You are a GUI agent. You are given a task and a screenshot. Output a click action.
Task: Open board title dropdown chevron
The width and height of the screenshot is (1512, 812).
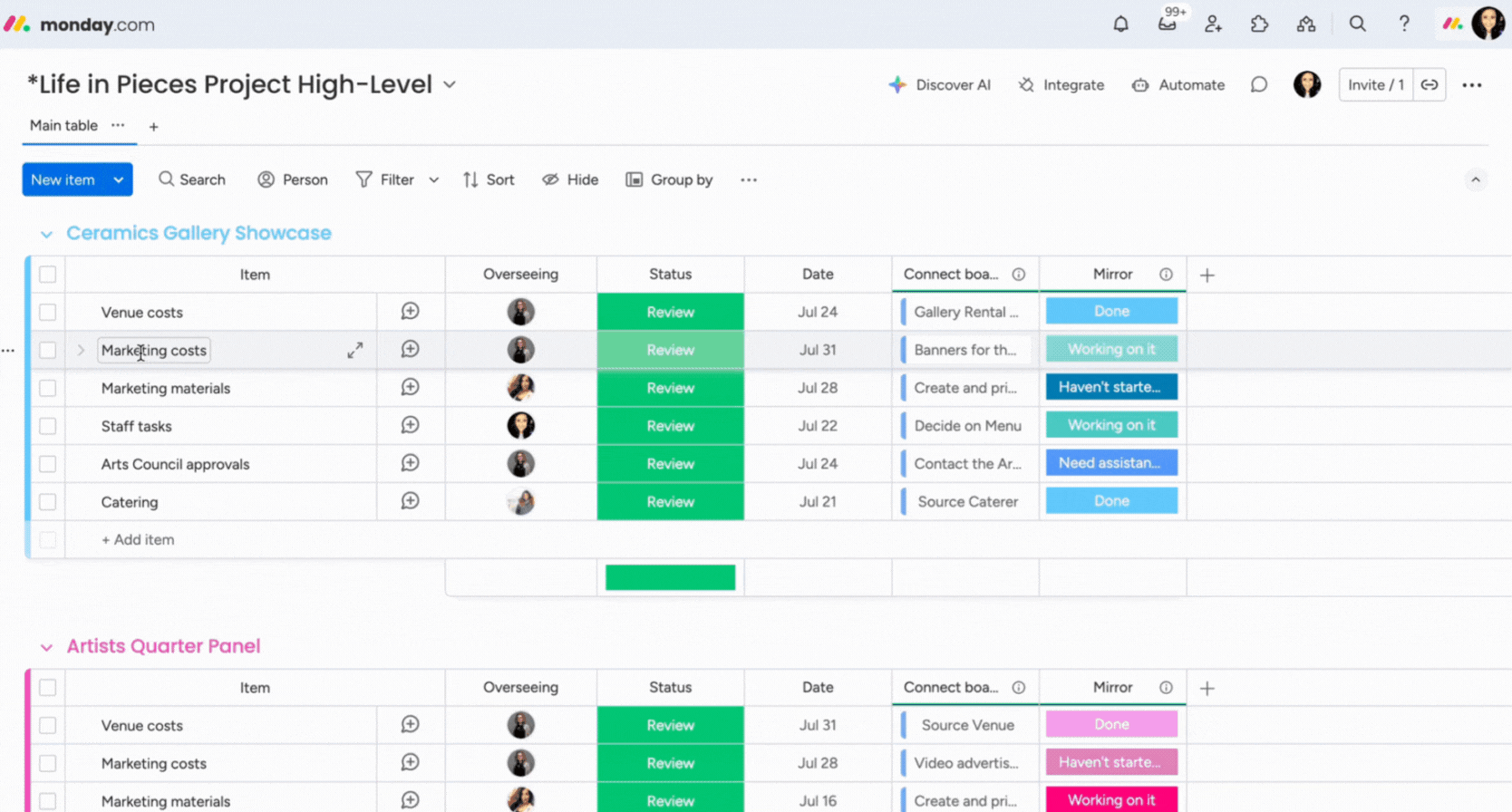pyautogui.click(x=450, y=85)
